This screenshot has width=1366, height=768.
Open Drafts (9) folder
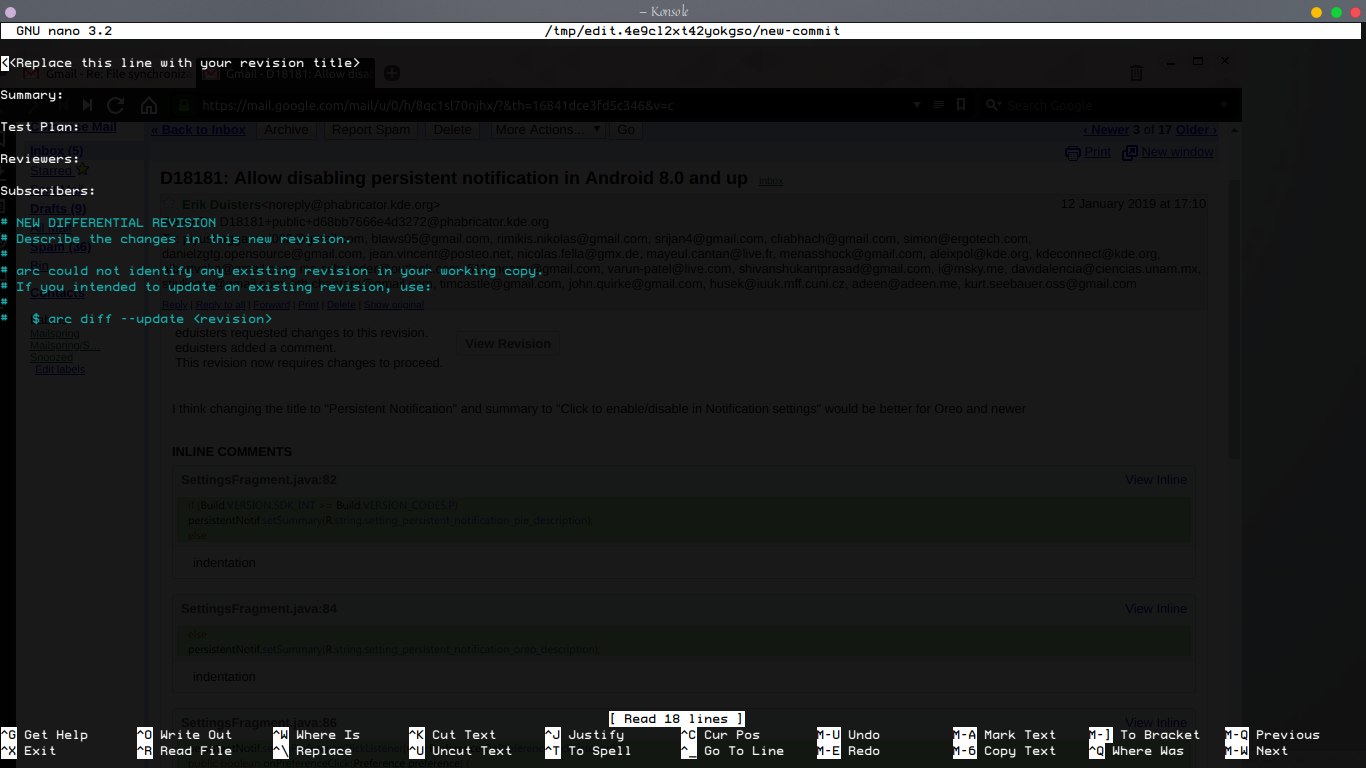click(x=58, y=209)
